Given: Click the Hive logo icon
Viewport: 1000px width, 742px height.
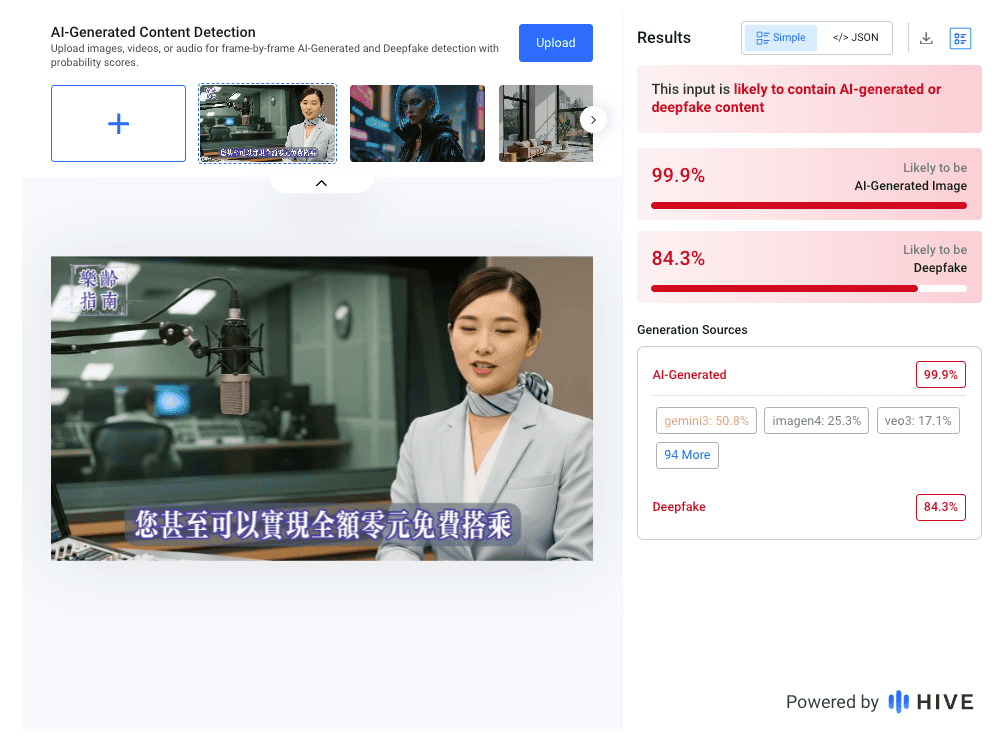Looking at the screenshot, I should (899, 702).
